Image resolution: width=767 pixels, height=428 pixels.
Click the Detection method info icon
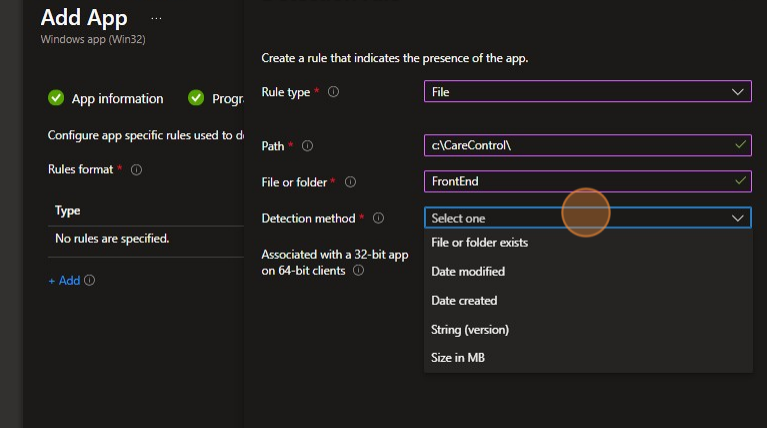point(377,218)
